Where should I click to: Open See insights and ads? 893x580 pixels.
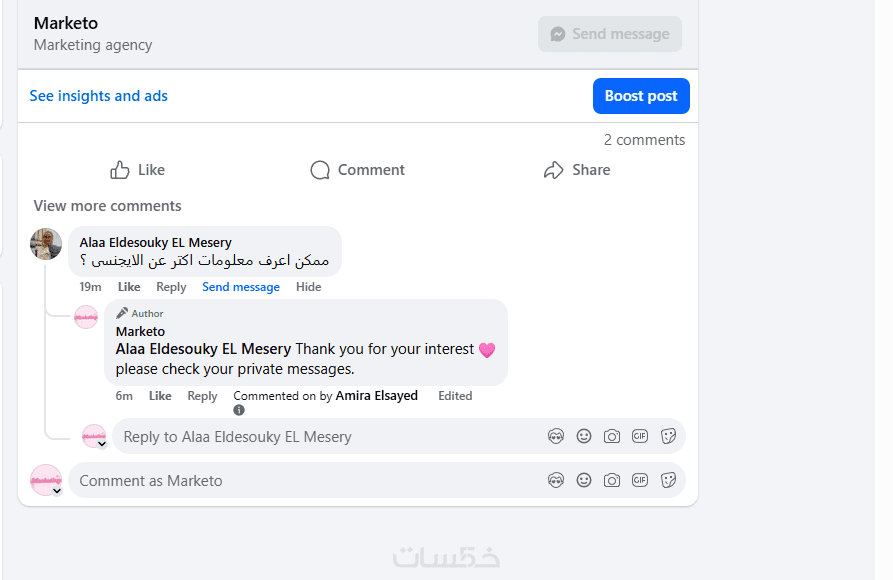(x=99, y=96)
